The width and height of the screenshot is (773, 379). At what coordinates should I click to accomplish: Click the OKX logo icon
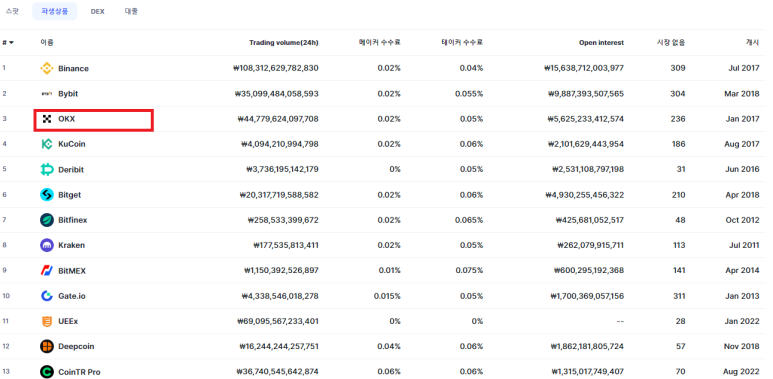point(47,119)
